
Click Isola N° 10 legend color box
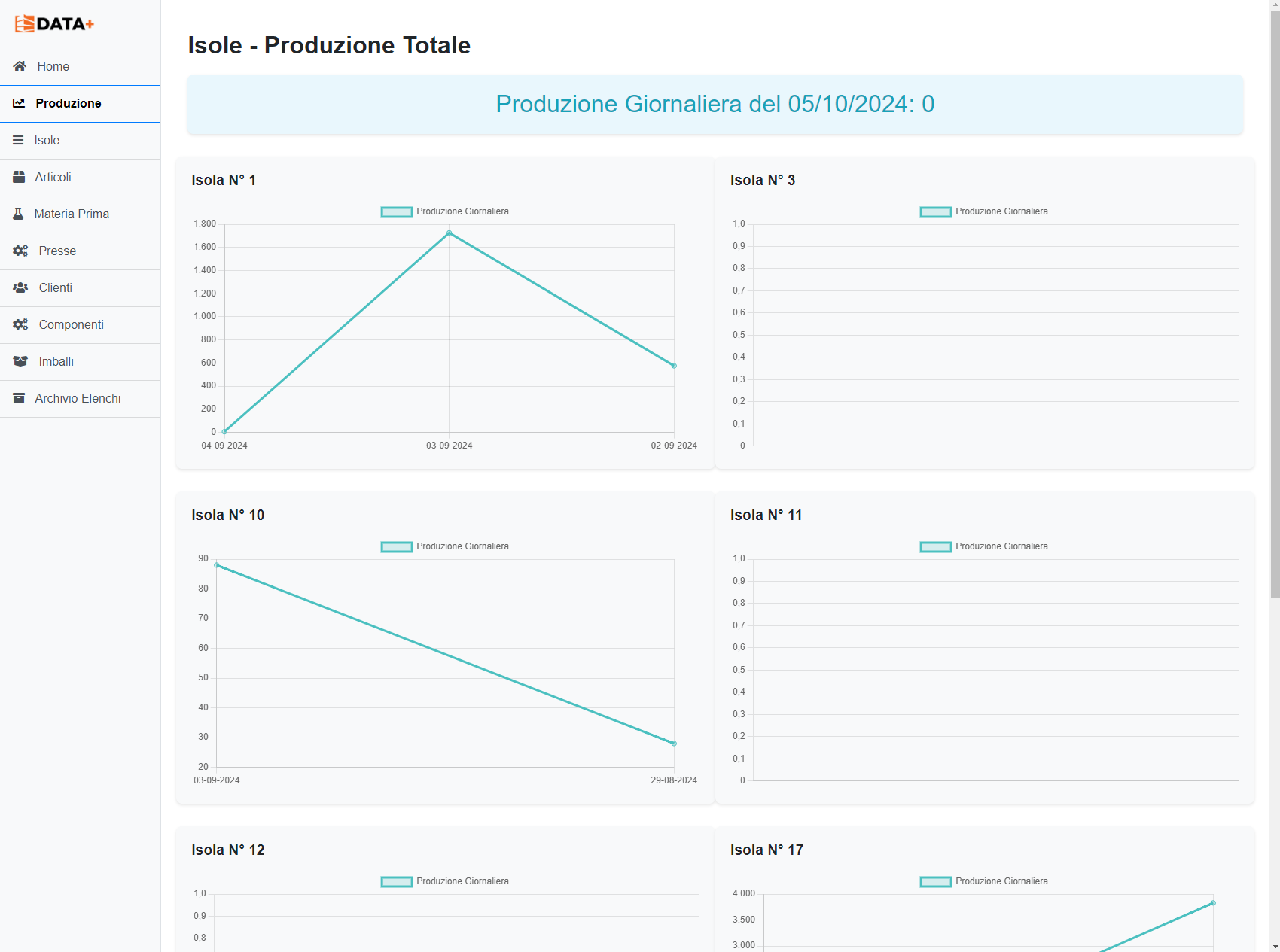[x=397, y=547]
